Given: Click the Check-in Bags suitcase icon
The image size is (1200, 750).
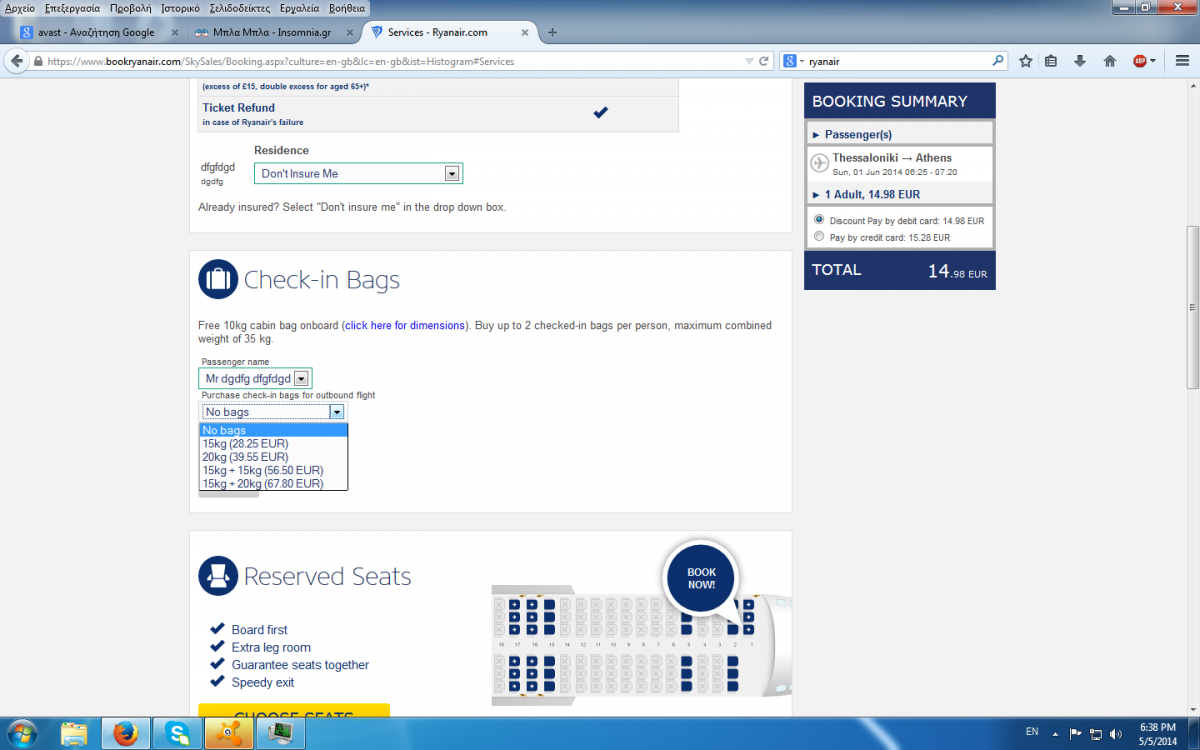Looking at the screenshot, I should [218, 280].
